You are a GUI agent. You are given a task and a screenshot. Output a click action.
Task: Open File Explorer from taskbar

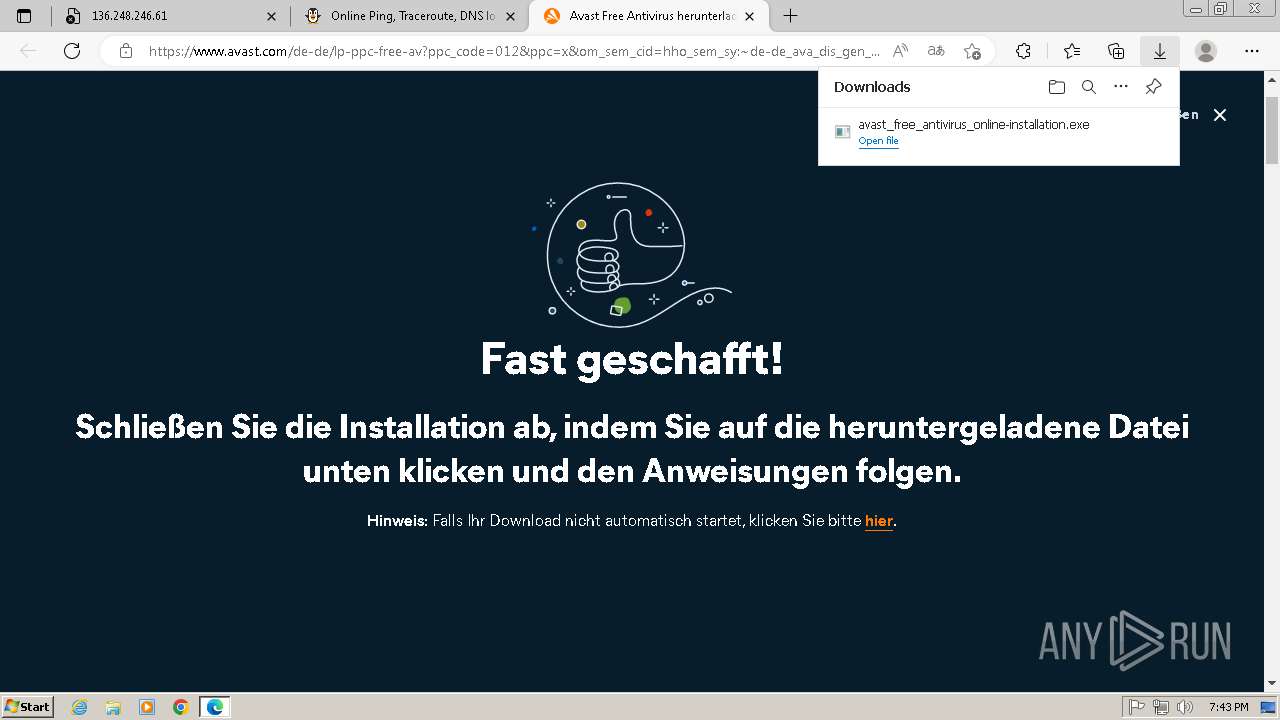tap(113, 707)
